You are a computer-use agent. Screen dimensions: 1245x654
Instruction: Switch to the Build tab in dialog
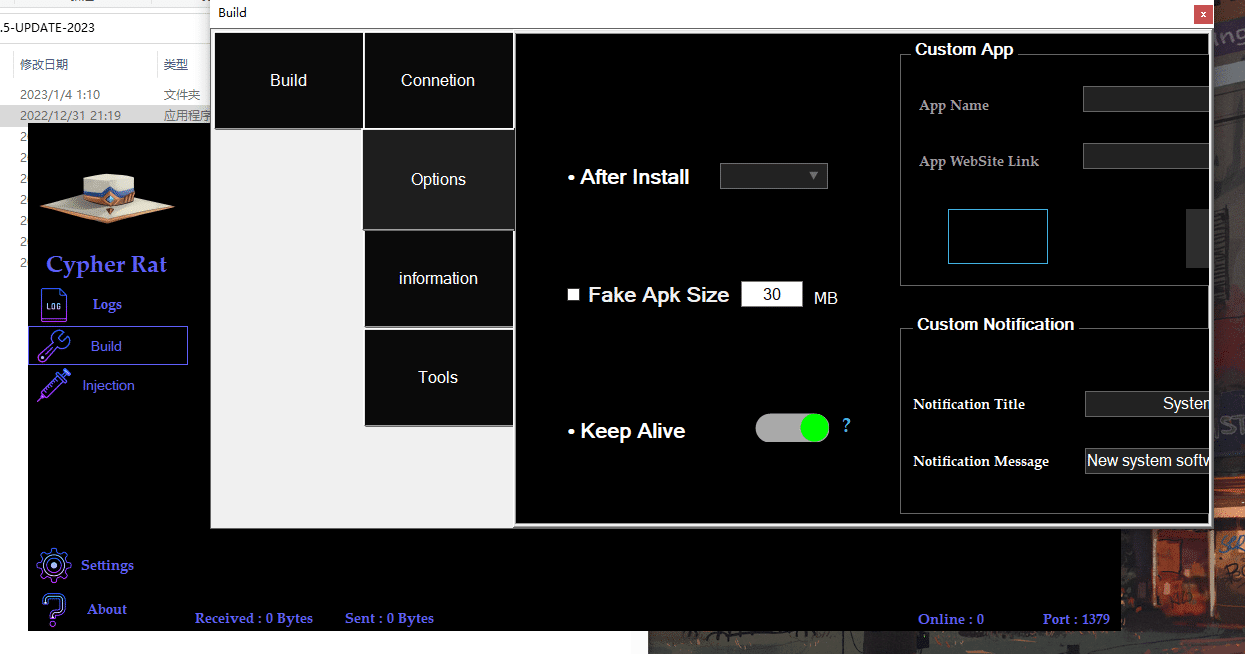[x=289, y=81]
